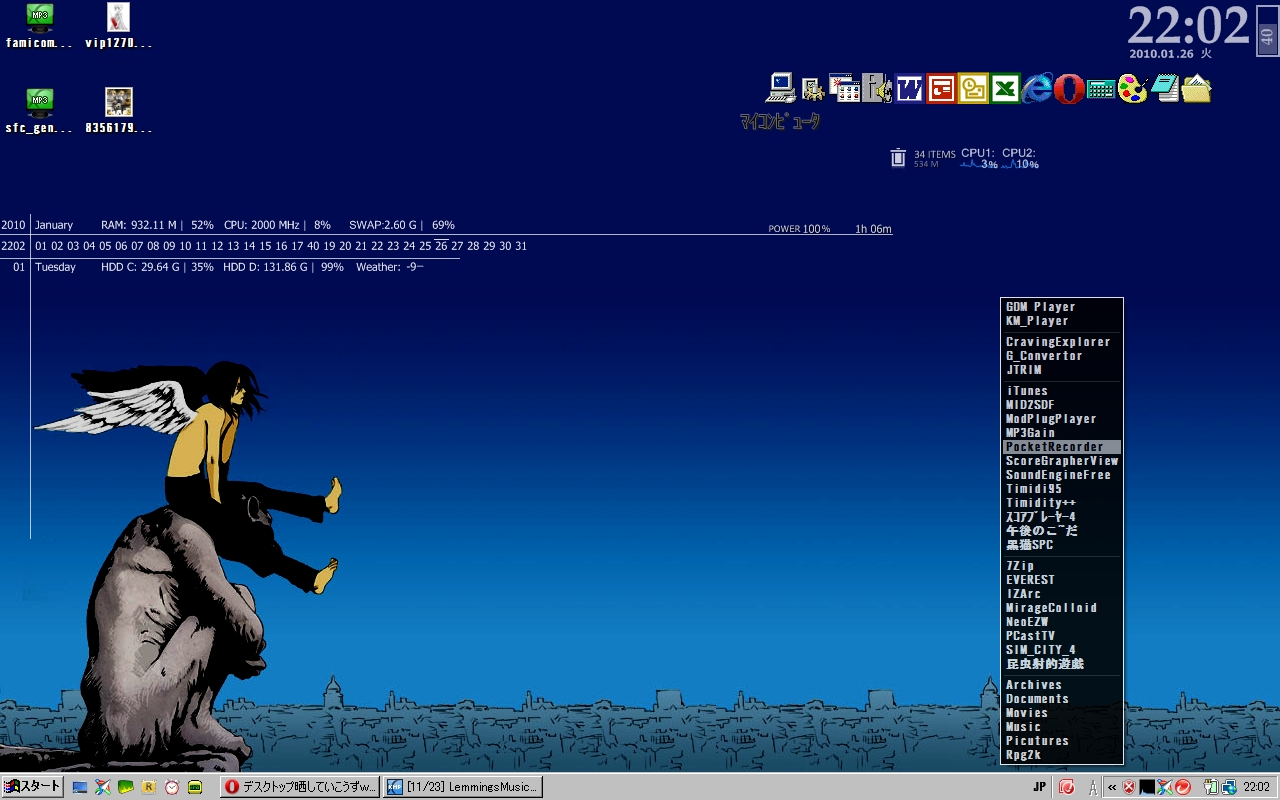Select SIM_CITY_4 in launcher menu
The height and width of the screenshot is (800, 1280).
pyautogui.click(x=1062, y=650)
